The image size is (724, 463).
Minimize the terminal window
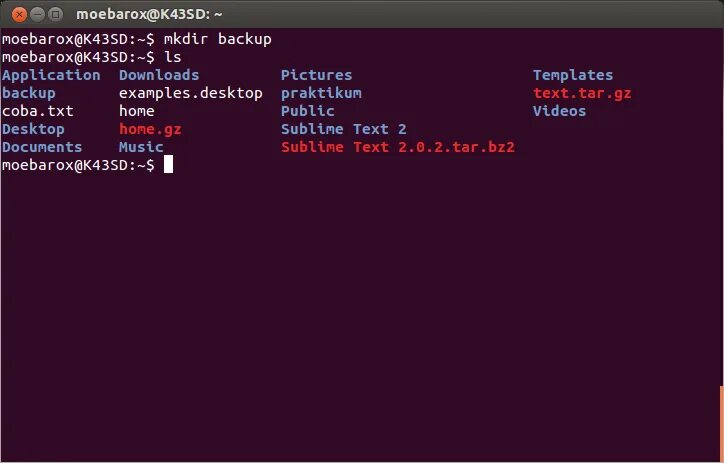[x=37, y=15]
